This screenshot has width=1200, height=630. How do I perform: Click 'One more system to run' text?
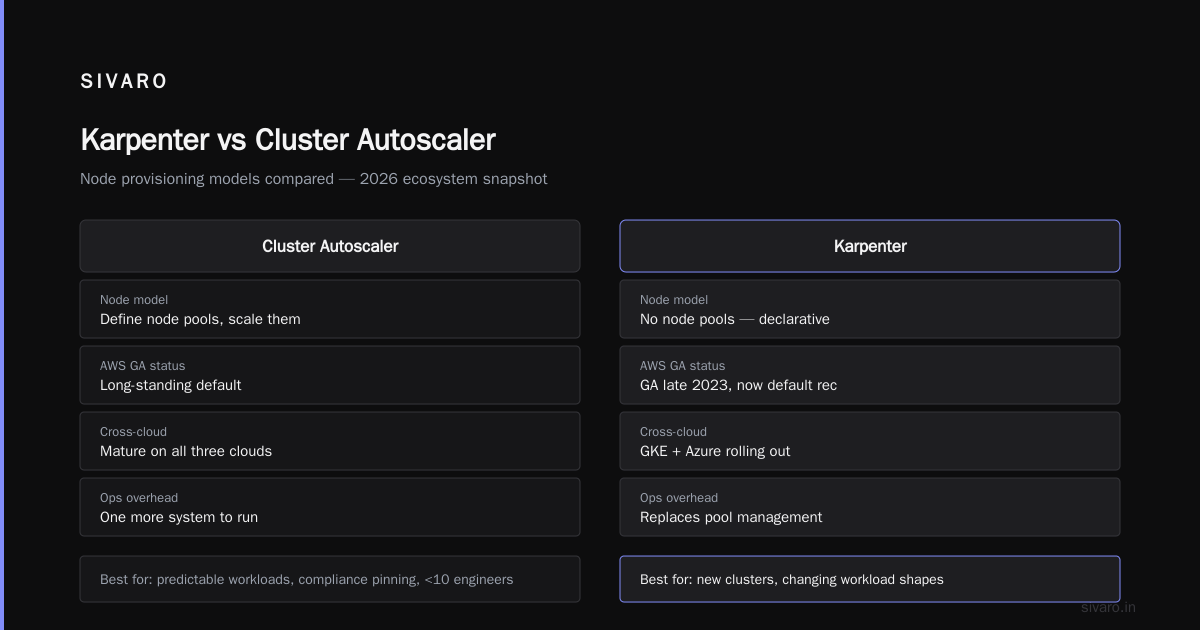[x=179, y=517]
